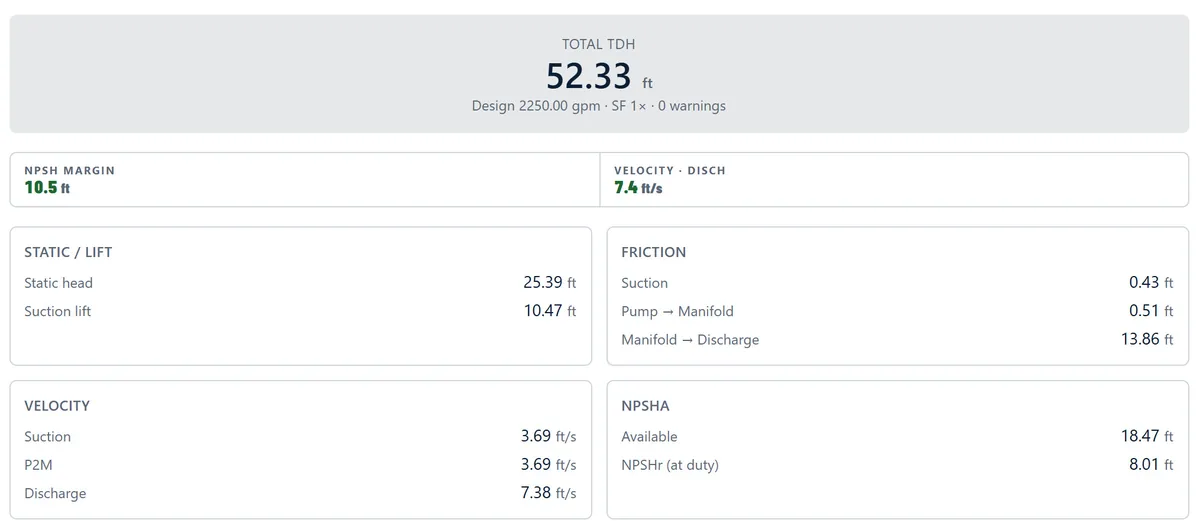This screenshot has height=523, width=1200.
Task: Click the P2M row label
Action: point(38,465)
